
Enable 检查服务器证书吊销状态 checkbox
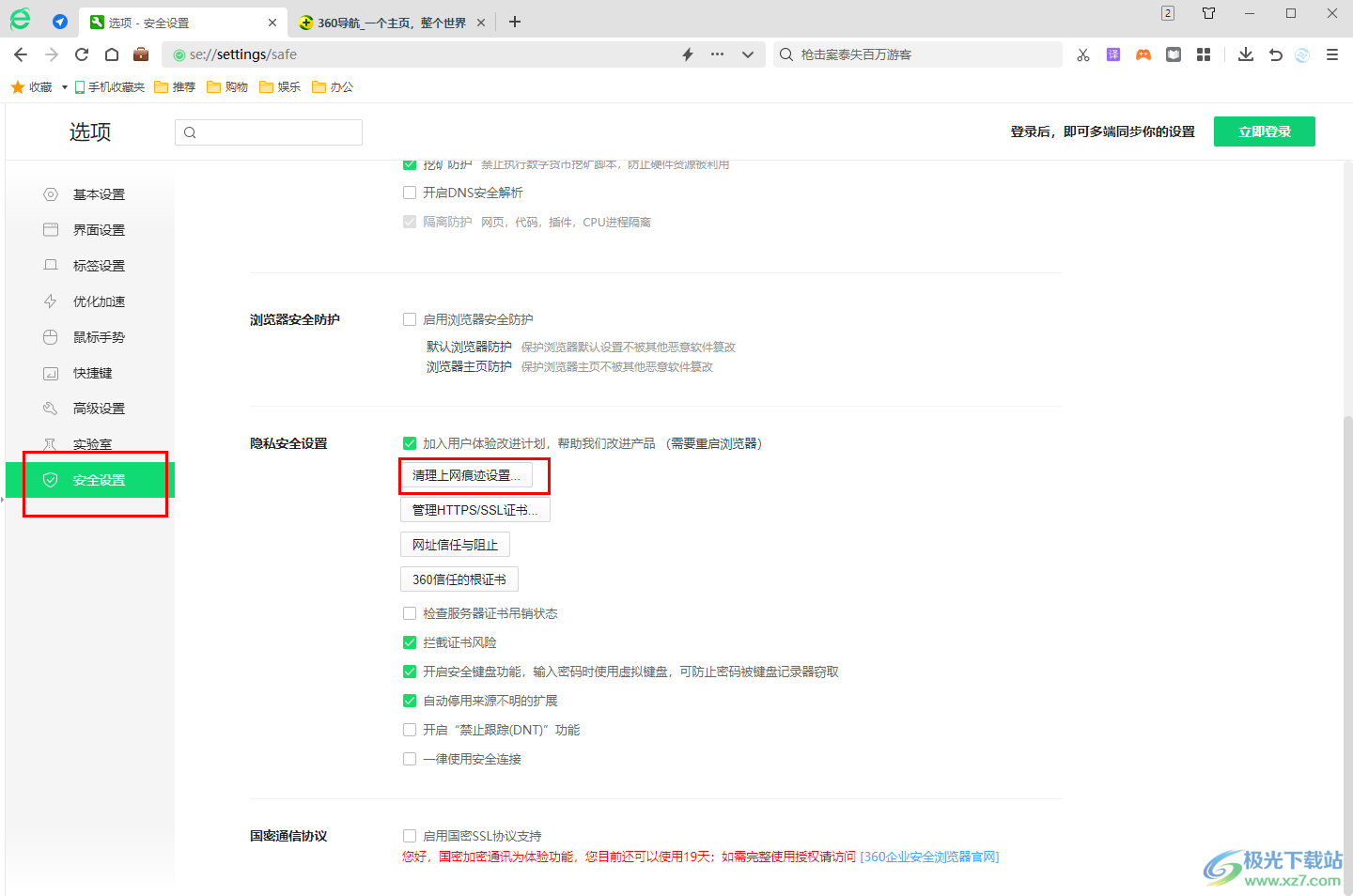coord(410,613)
